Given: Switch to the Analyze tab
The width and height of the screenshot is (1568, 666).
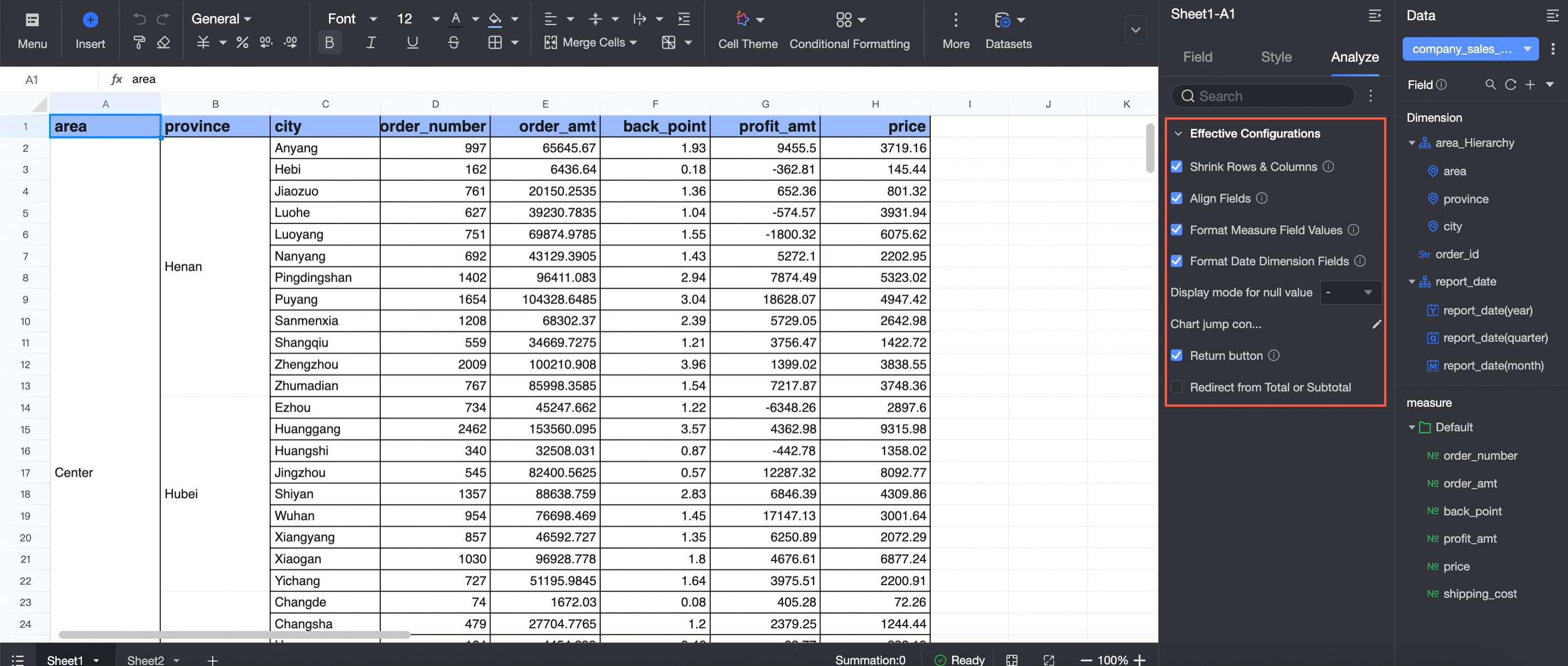Looking at the screenshot, I should [1354, 57].
